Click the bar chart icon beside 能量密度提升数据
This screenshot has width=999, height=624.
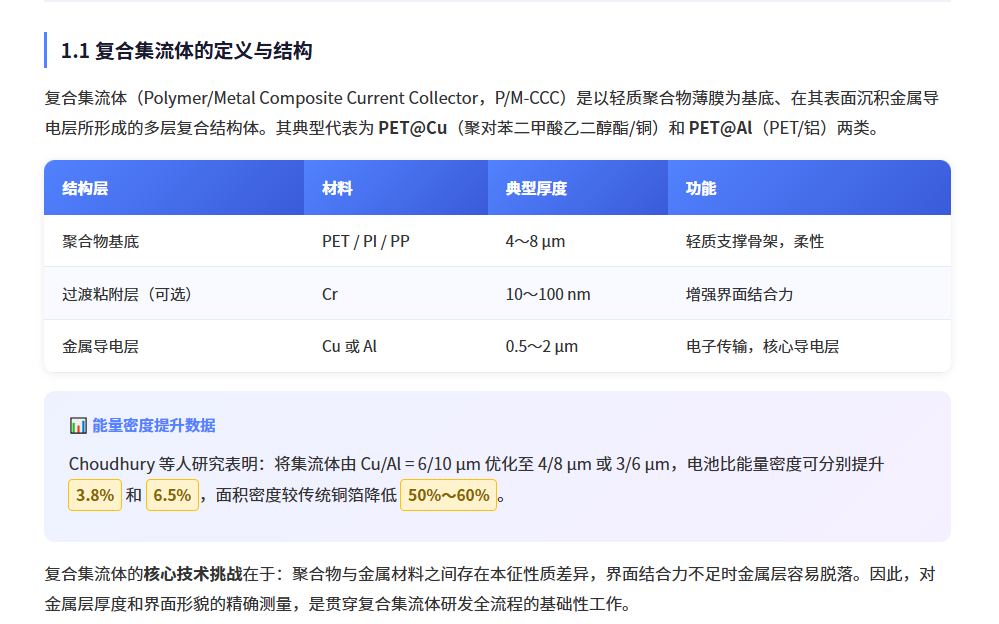coord(78,425)
